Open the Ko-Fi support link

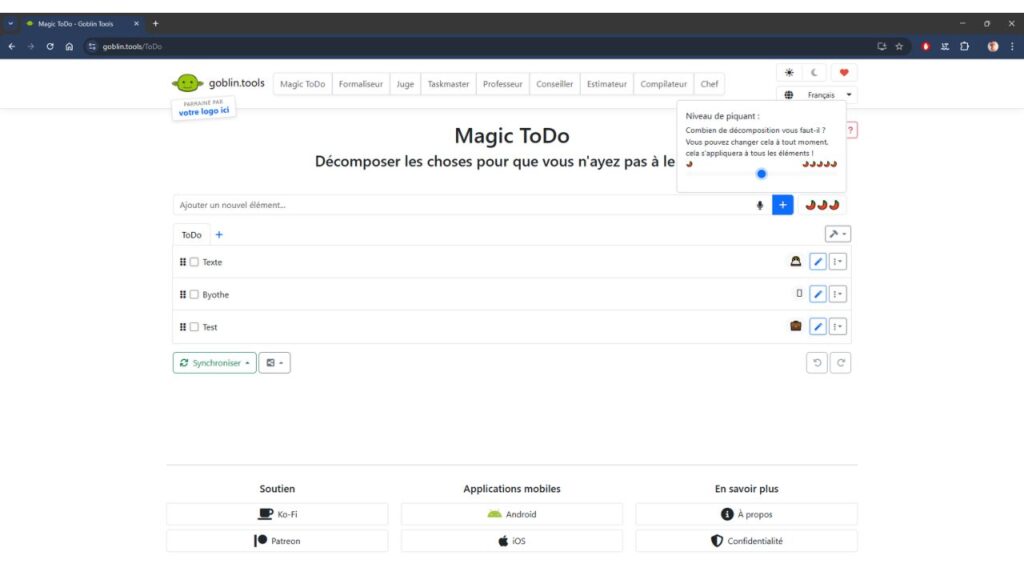click(x=277, y=514)
